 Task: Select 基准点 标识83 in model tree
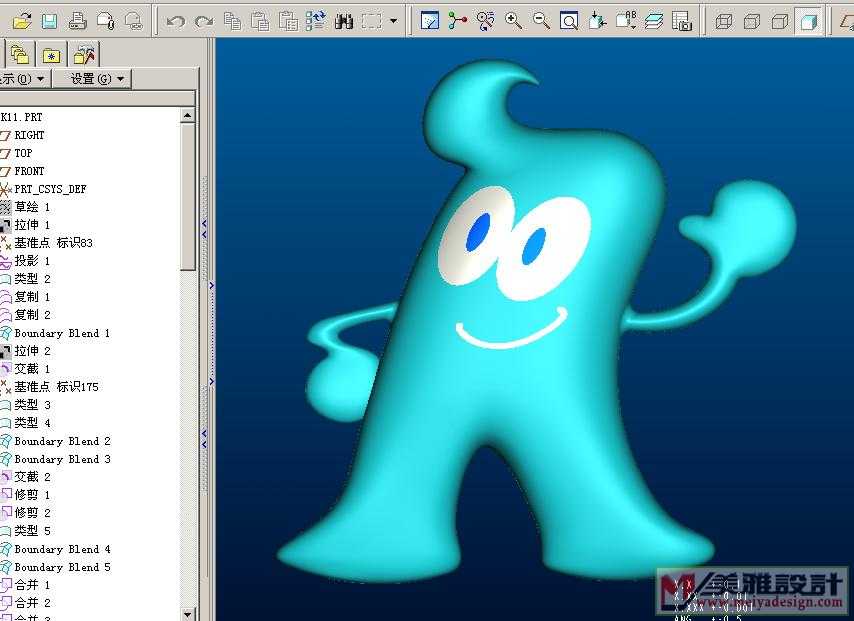pyautogui.click(x=53, y=243)
